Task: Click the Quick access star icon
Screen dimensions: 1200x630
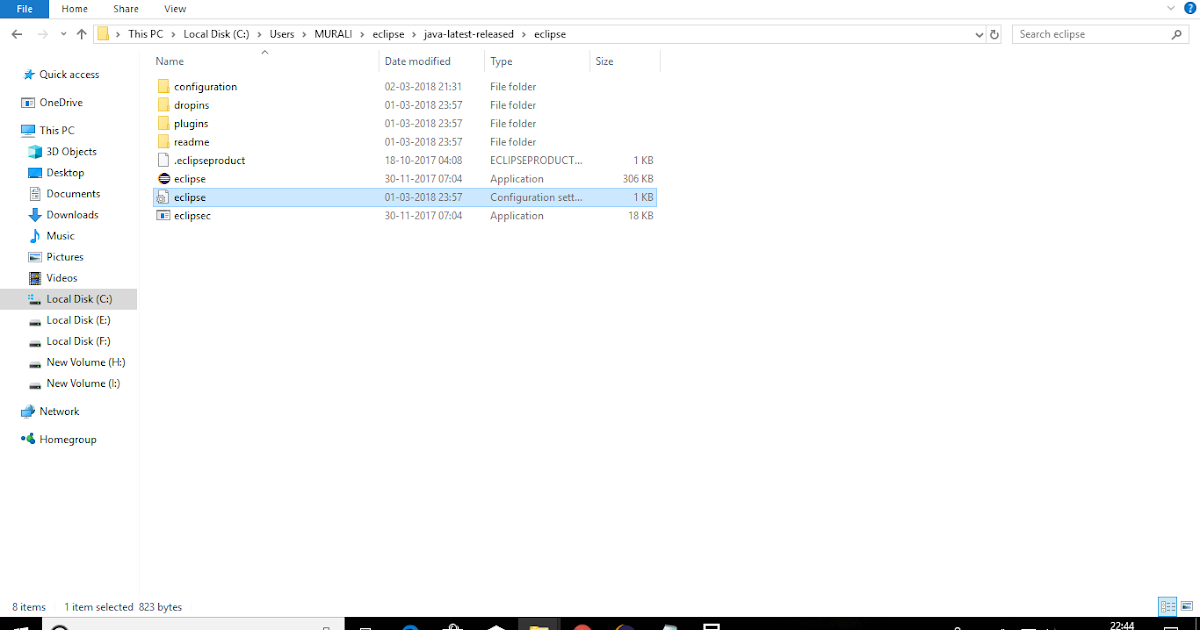Action: pyautogui.click(x=29, y=75)
